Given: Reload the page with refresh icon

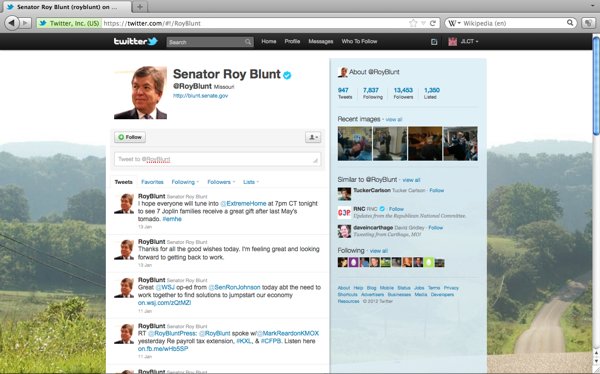Looking at the screenshot, I should [433, 23].
